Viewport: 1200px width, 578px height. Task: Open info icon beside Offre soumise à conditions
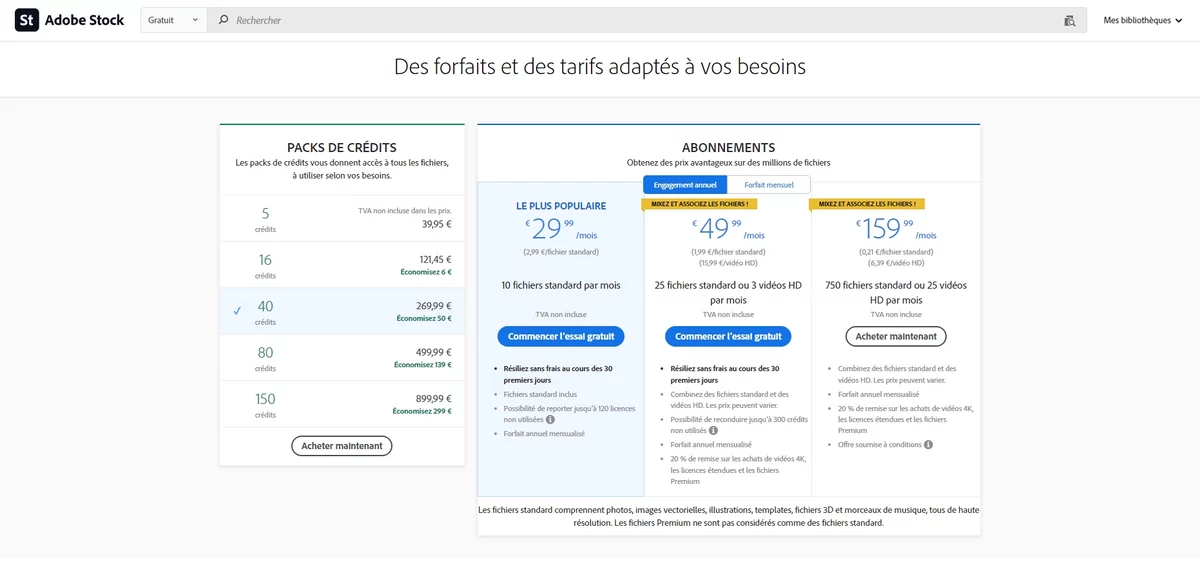(928, 444)
